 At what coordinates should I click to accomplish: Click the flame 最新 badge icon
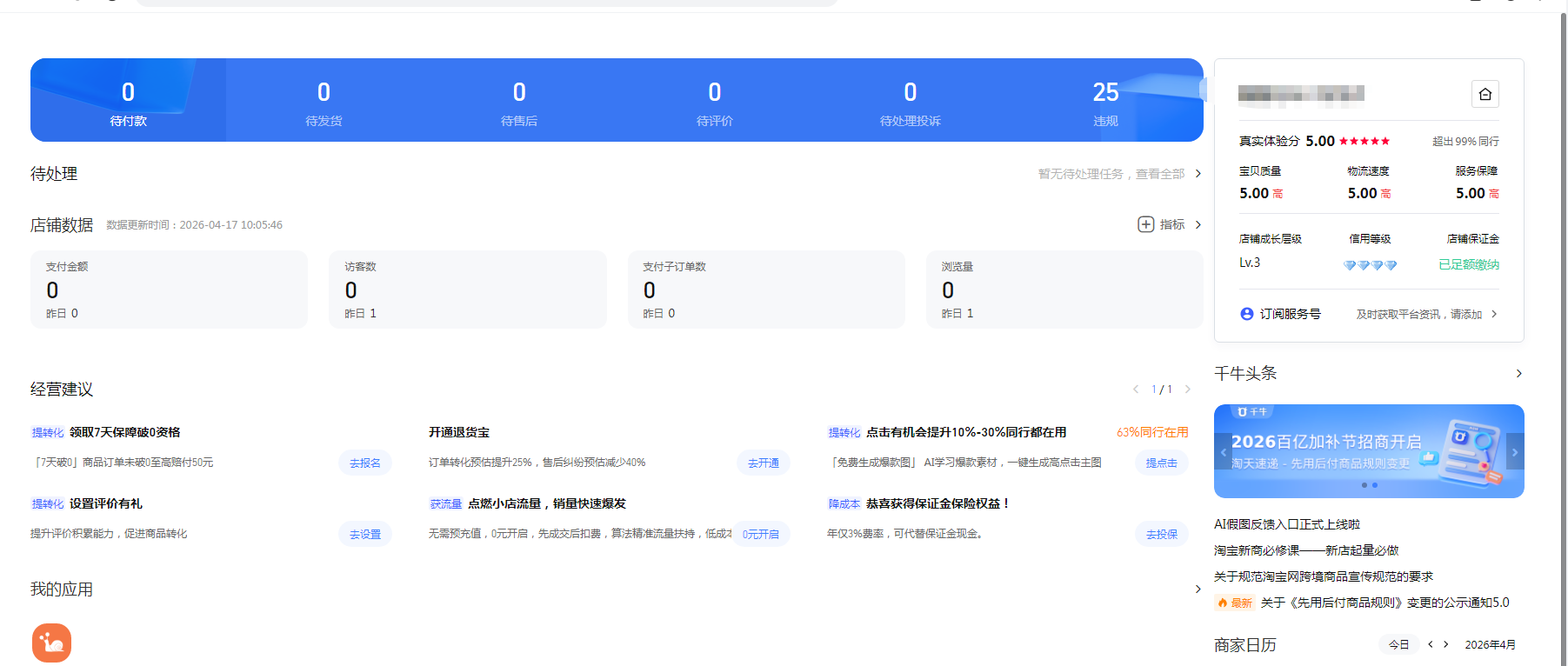click(1235, 603)
